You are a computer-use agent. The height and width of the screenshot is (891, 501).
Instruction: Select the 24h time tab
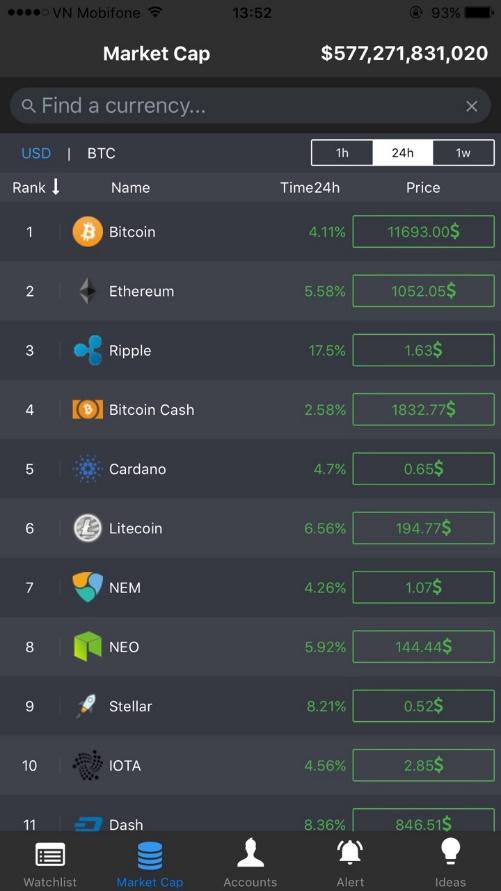pos(403,153)
